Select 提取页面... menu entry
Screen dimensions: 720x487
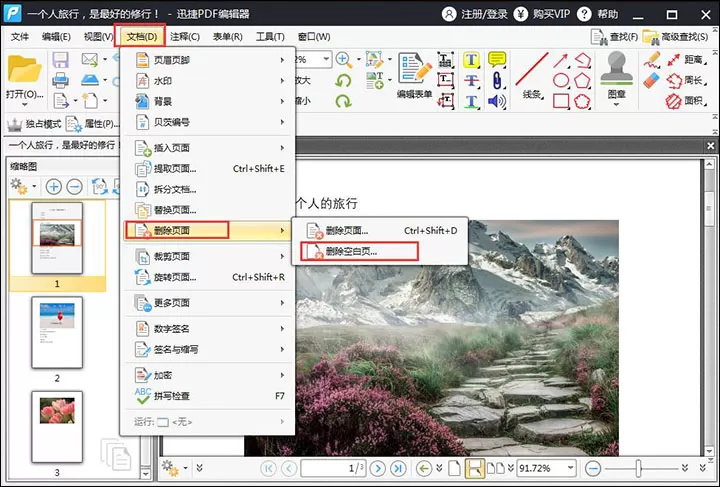point(209,168)
